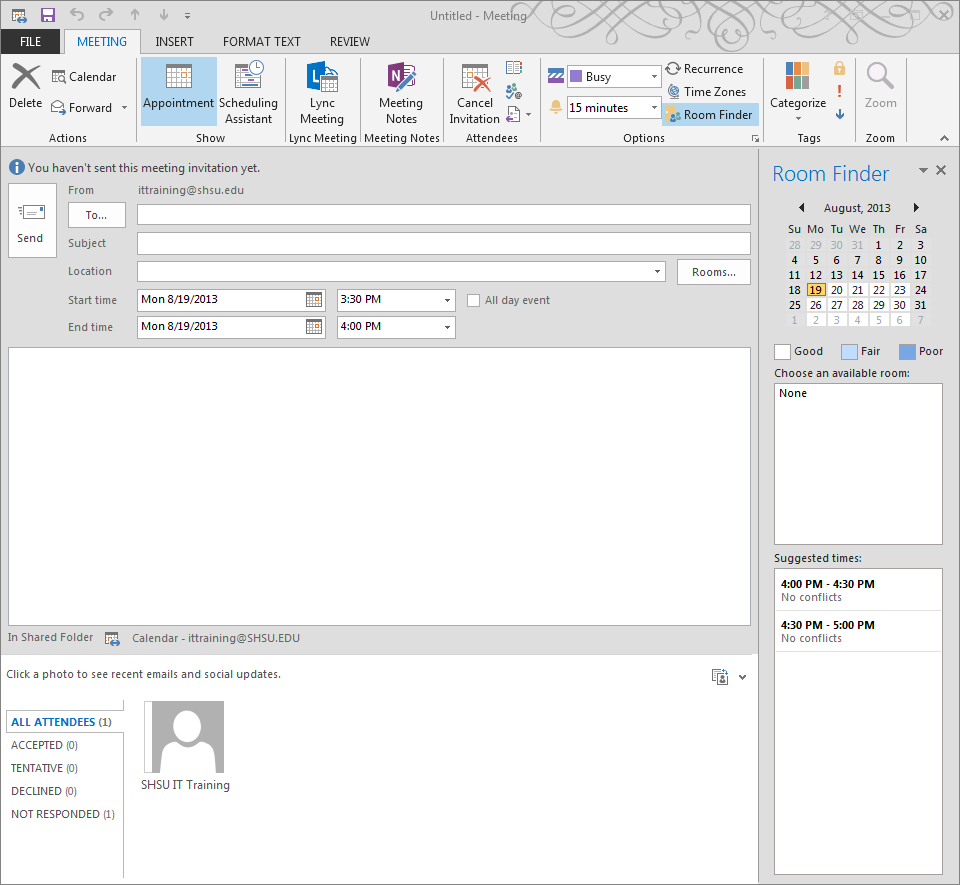Select August 20 in Room Finder calendar

pyautogui.click(x=837, y=290)
